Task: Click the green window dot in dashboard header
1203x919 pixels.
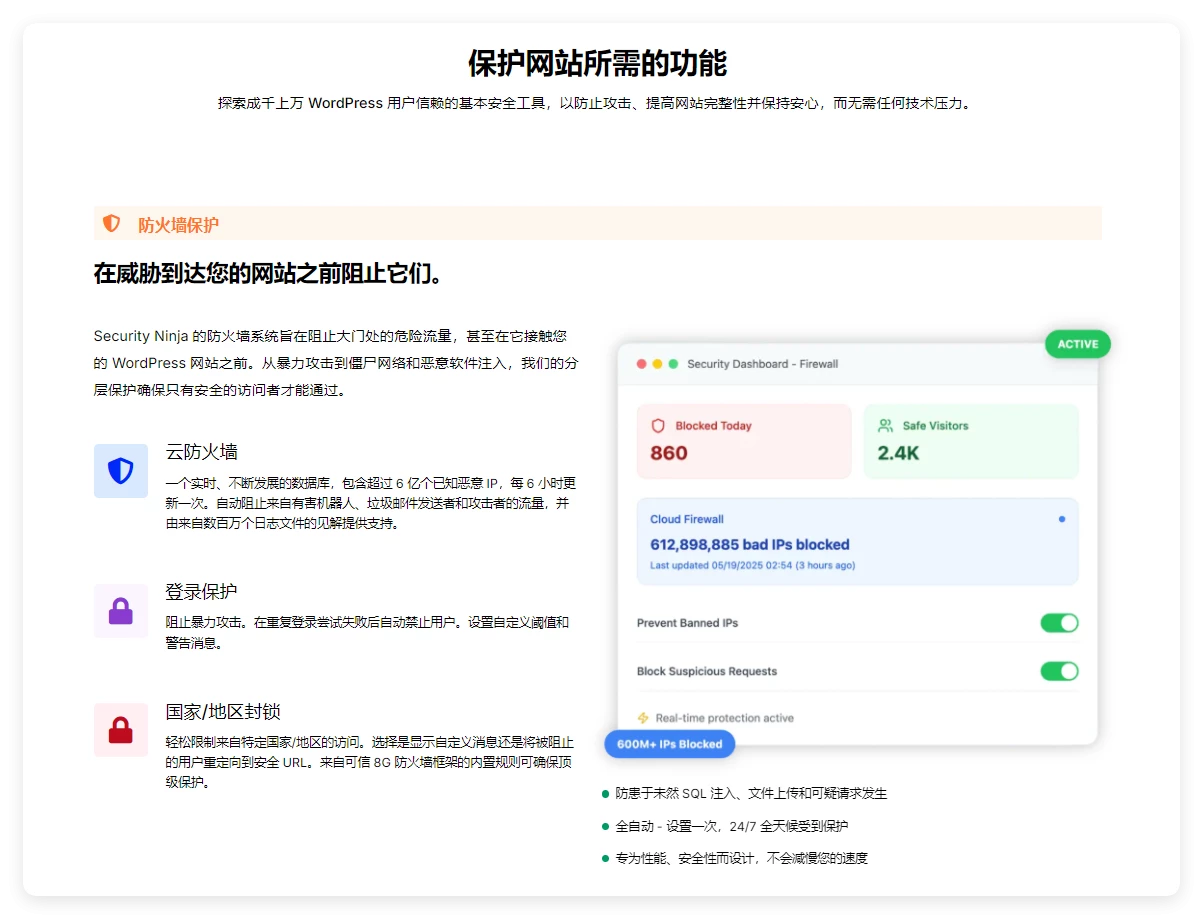Action: click(673, 364)
